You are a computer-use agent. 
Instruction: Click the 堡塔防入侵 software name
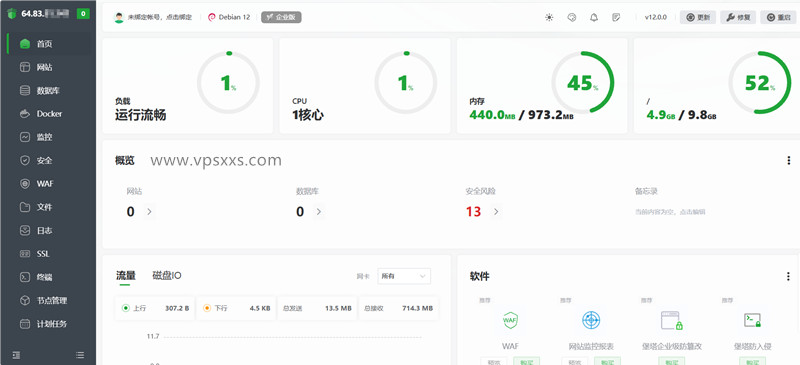coord(753,347)
